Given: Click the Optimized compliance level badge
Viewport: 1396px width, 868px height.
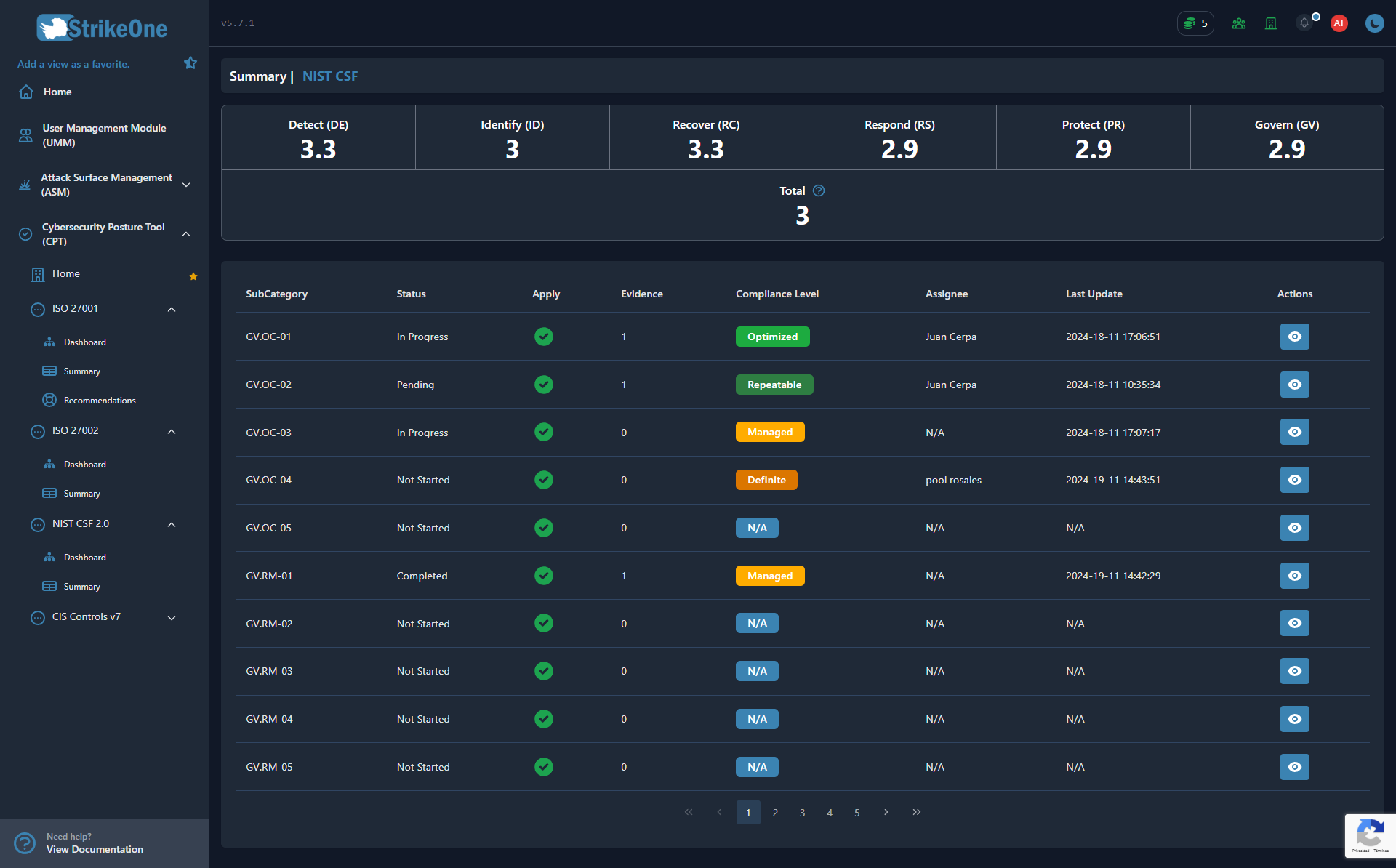Looking at the screenshot, I should point(772,337).
